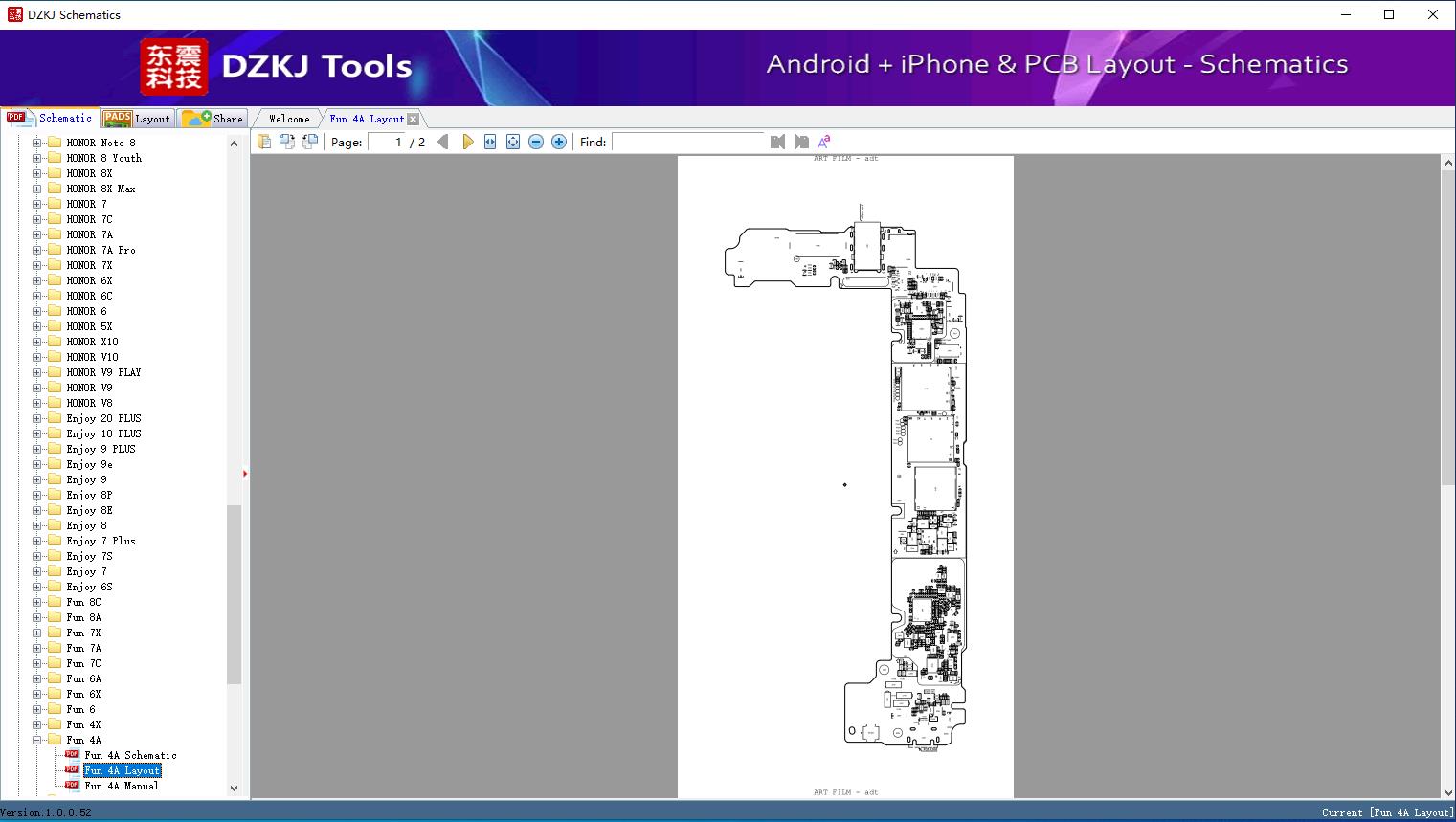Click the Find text field
The height and width of the screenshot is (822, 1456).
coord(688,142)
